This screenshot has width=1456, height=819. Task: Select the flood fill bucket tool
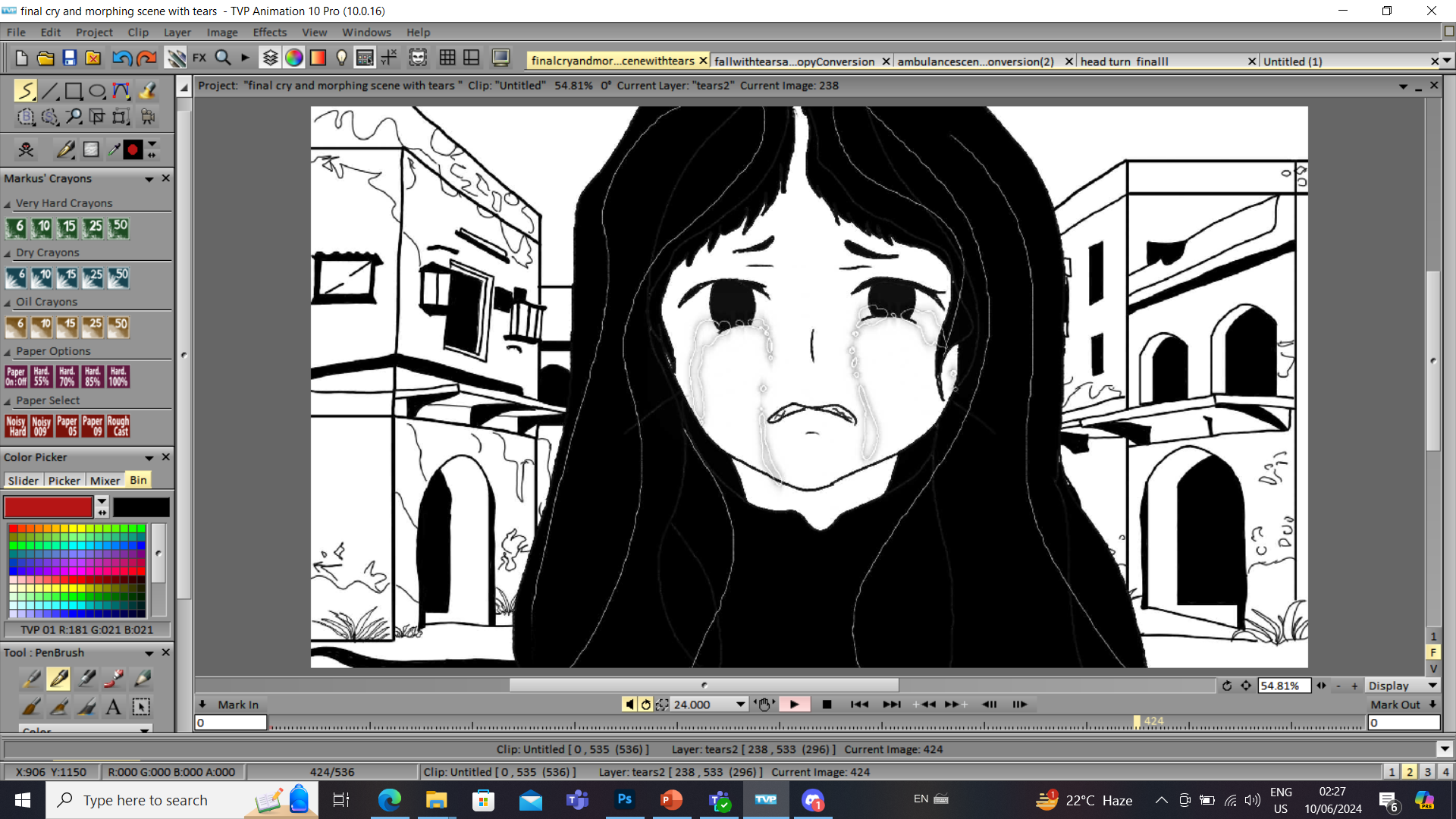[x=147, y=91]
